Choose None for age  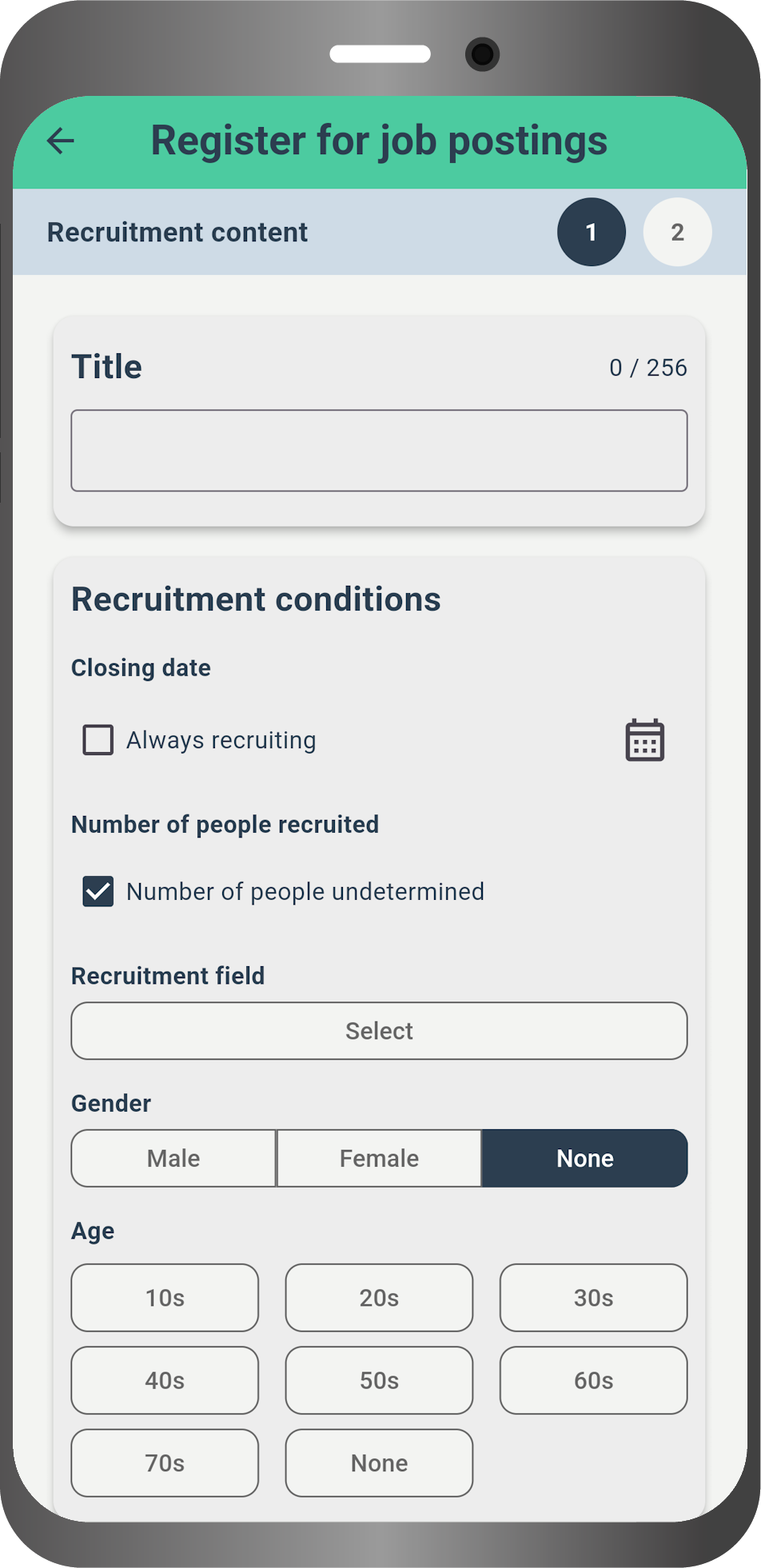click(379, 1463)
